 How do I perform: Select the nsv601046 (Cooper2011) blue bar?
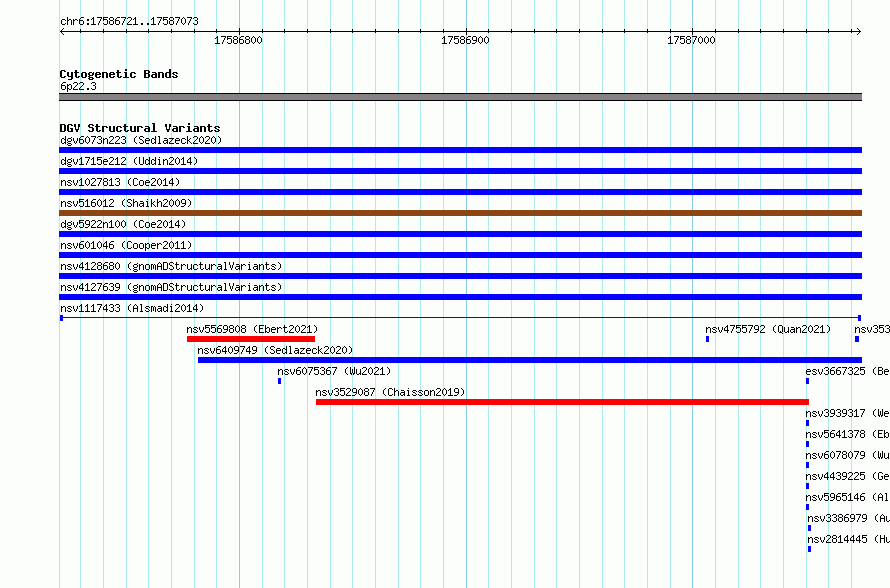[x=460, y=255]
